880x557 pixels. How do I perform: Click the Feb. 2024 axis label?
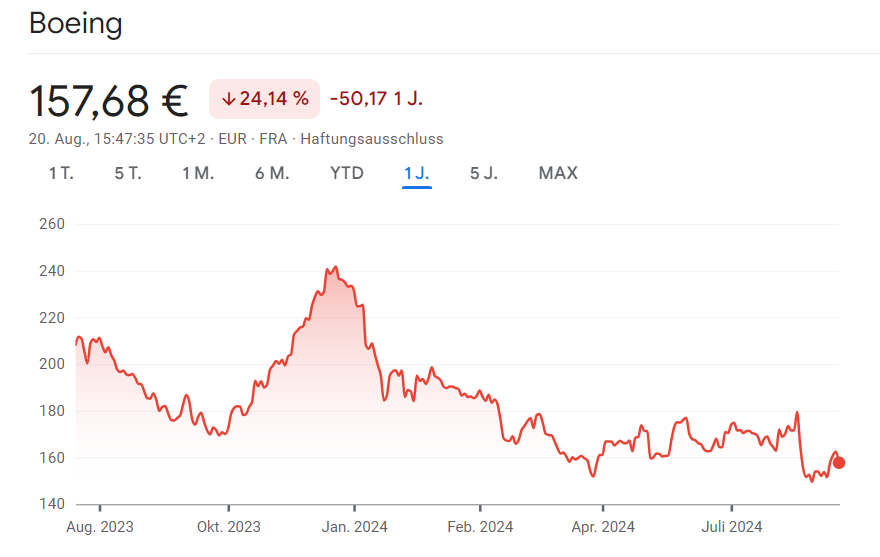480,527
